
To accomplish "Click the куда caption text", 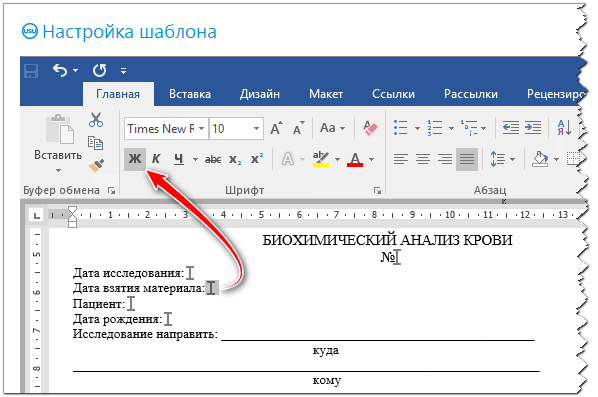I will tap(325, 350).
